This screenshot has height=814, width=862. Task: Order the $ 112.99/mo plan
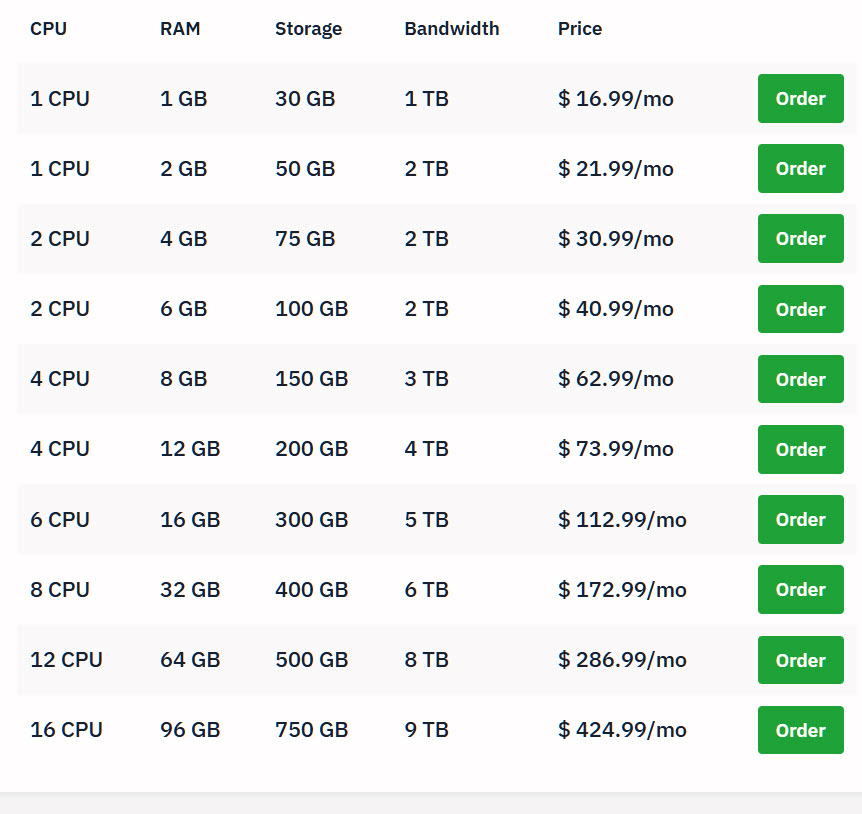[x=800, y=519]
